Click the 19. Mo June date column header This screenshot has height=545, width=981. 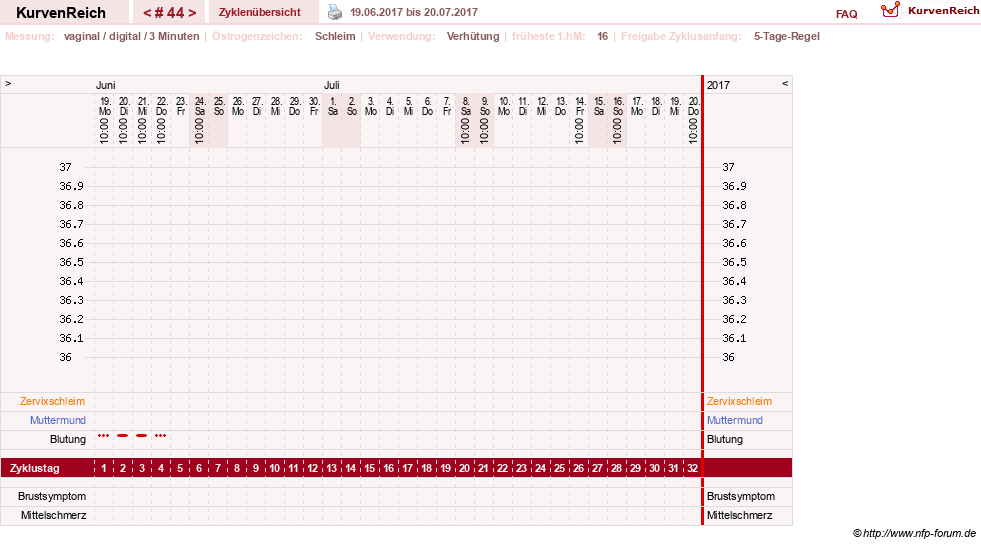(104, 120)
